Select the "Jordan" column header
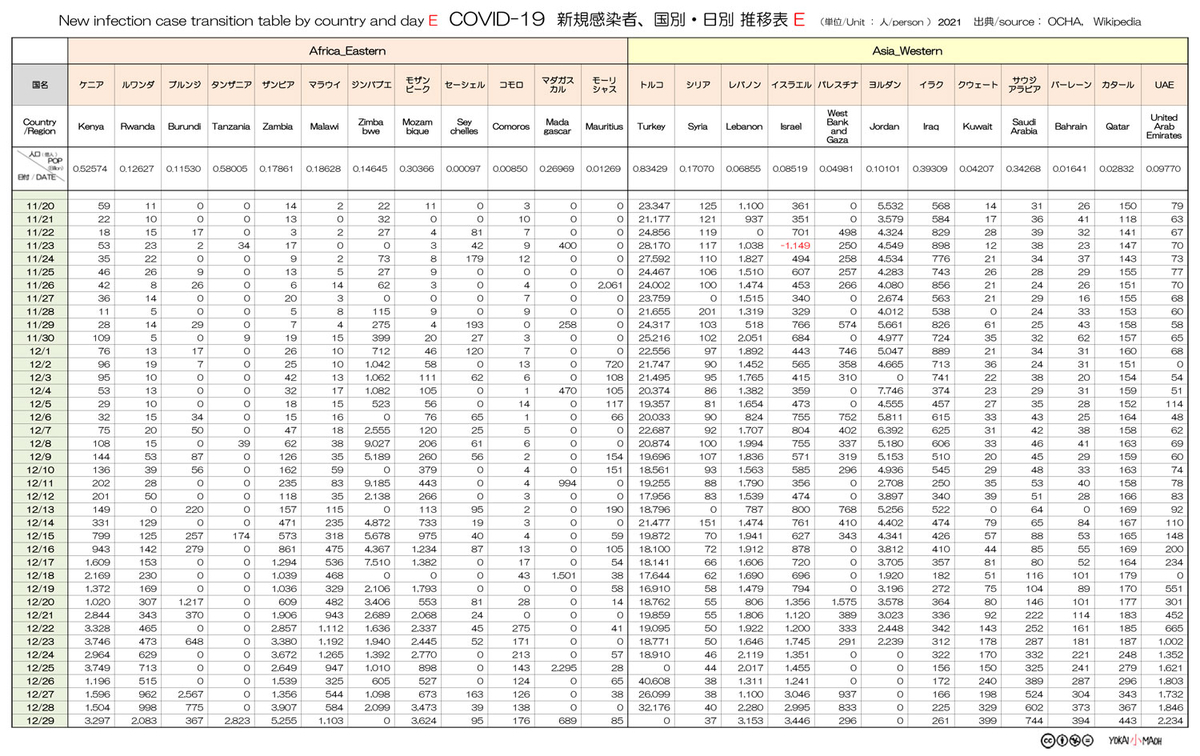The height and width of the screenshot is (756, 1200). point(884,128)
